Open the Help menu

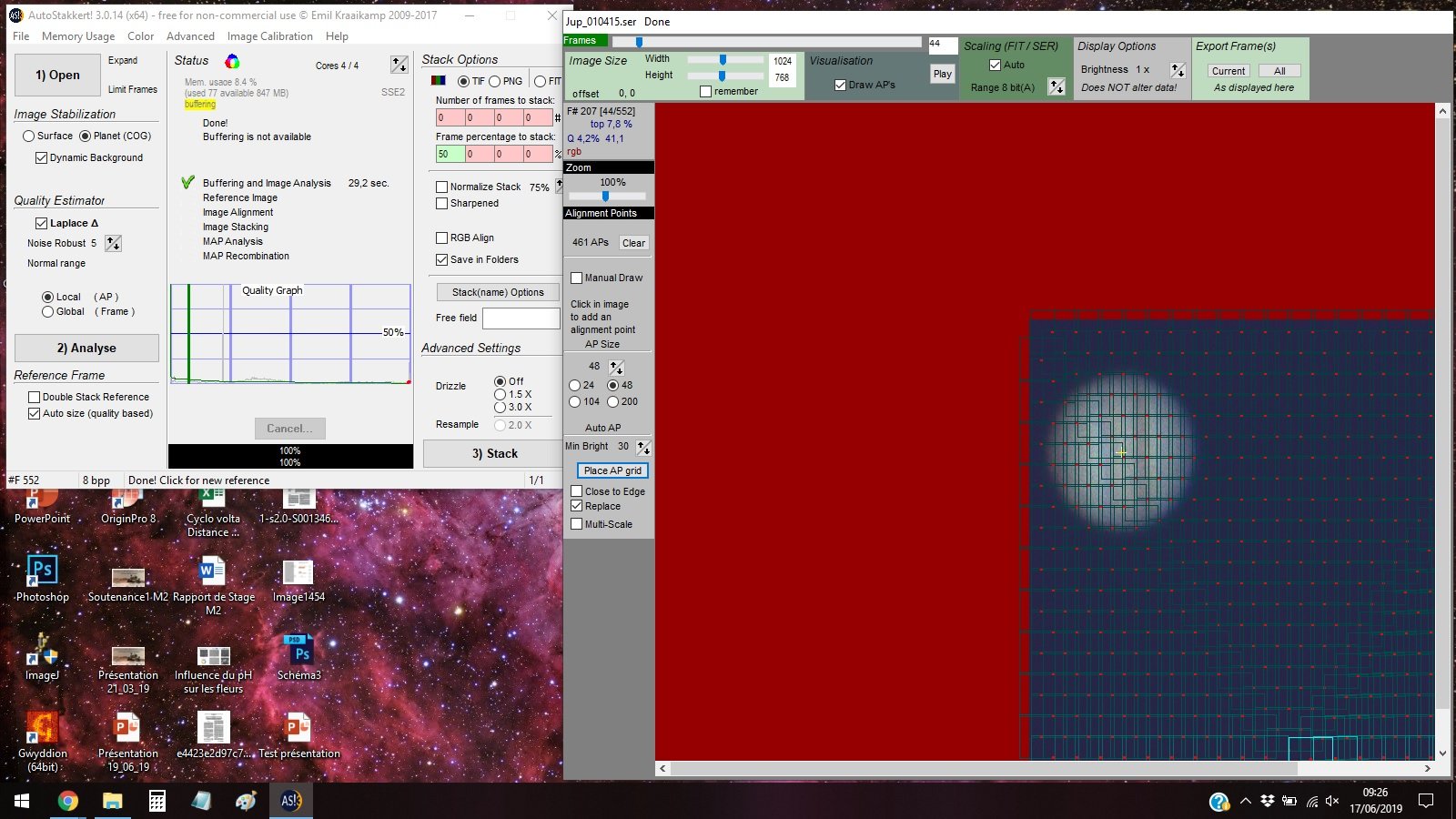tap(337, 36)
